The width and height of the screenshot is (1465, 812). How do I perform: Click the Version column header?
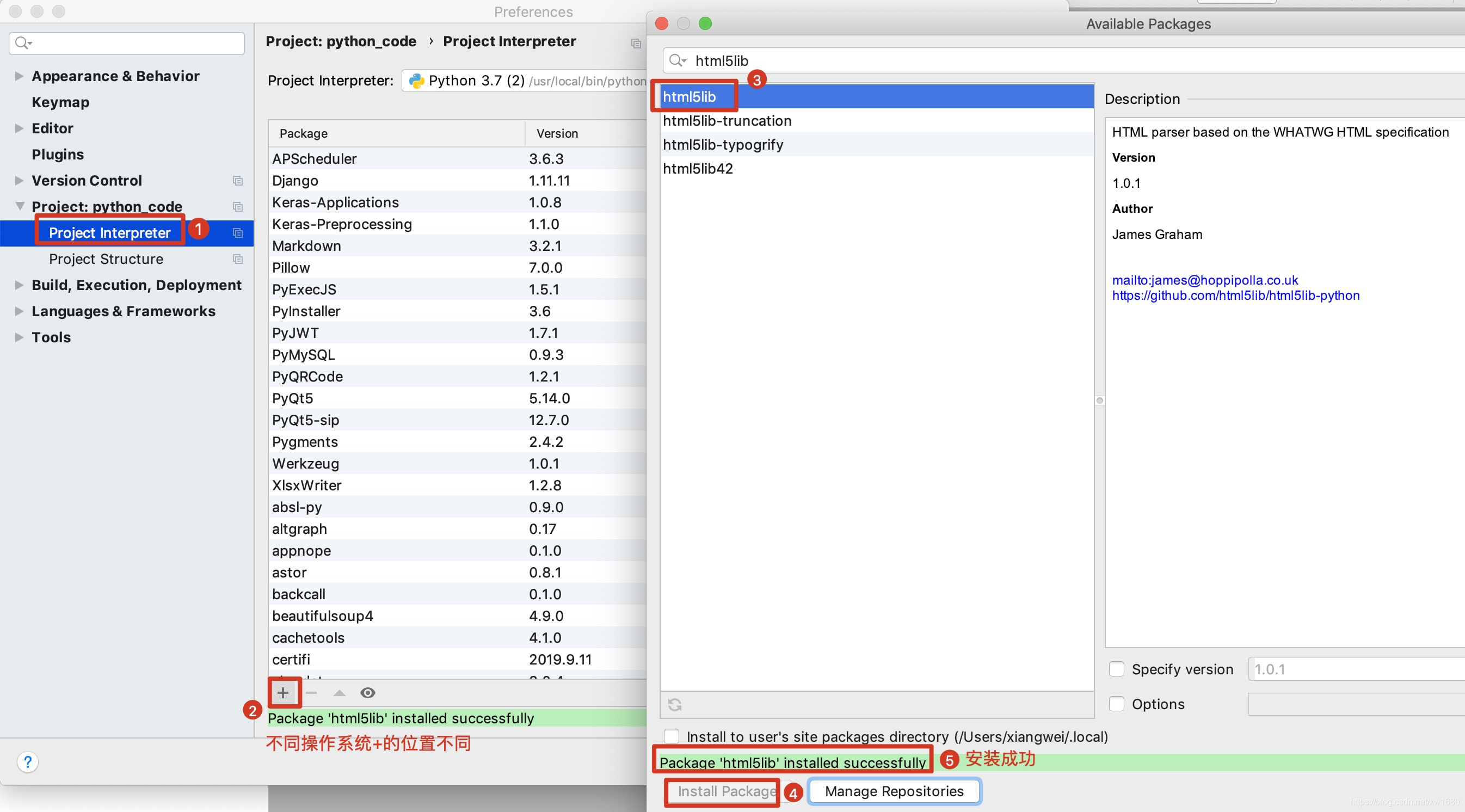click(586, 134)
